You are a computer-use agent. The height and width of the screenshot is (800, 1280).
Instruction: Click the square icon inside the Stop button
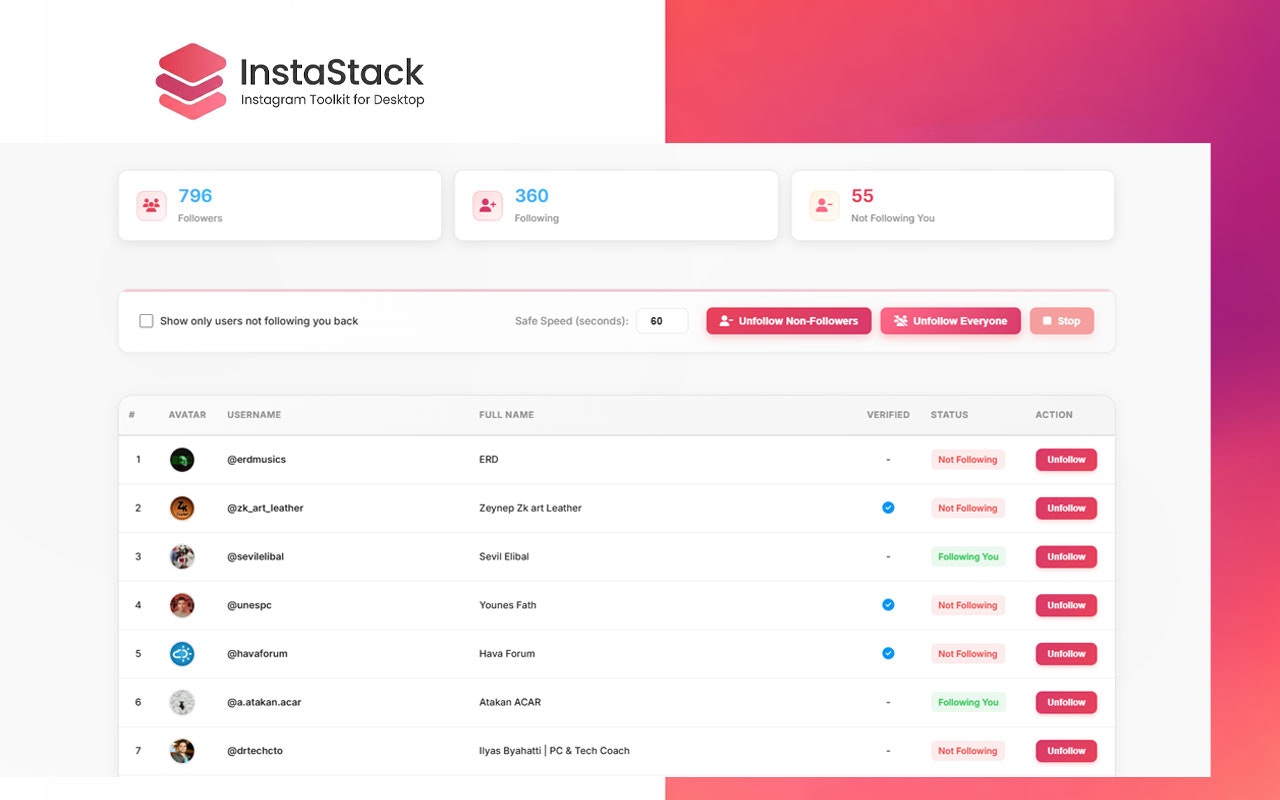tap(1047, 321)
